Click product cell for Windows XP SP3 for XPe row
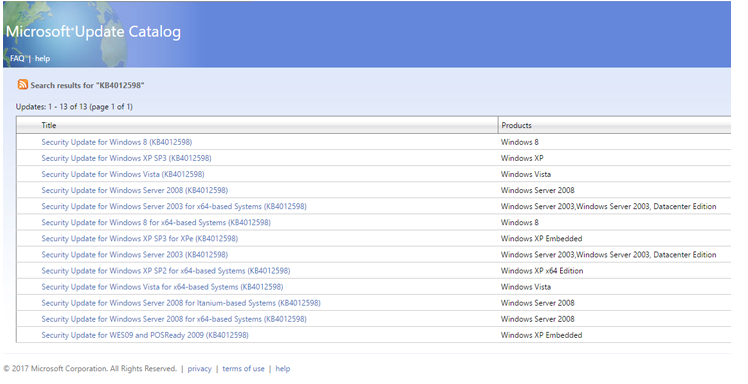This screenshot has height=384, width=748. point(541,239)
